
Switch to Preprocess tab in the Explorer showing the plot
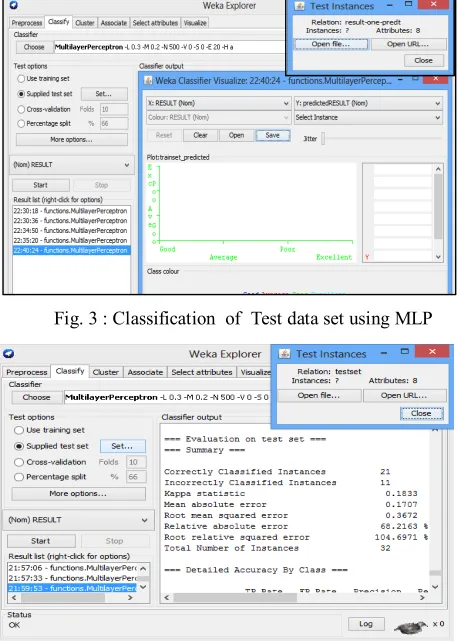(27, 23)
